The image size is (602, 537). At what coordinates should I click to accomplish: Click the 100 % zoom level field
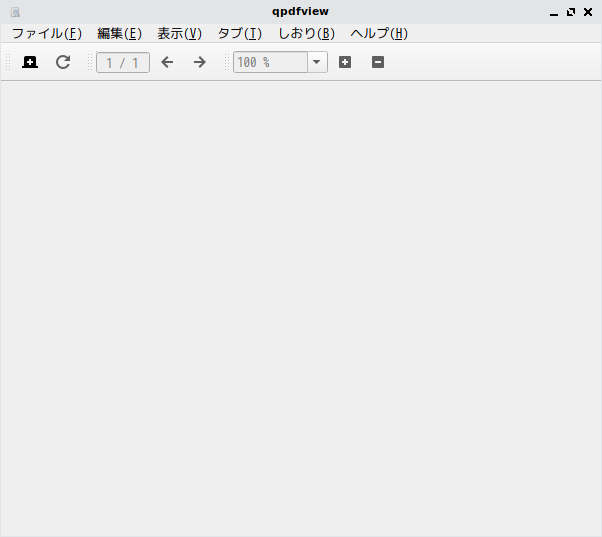270,62
